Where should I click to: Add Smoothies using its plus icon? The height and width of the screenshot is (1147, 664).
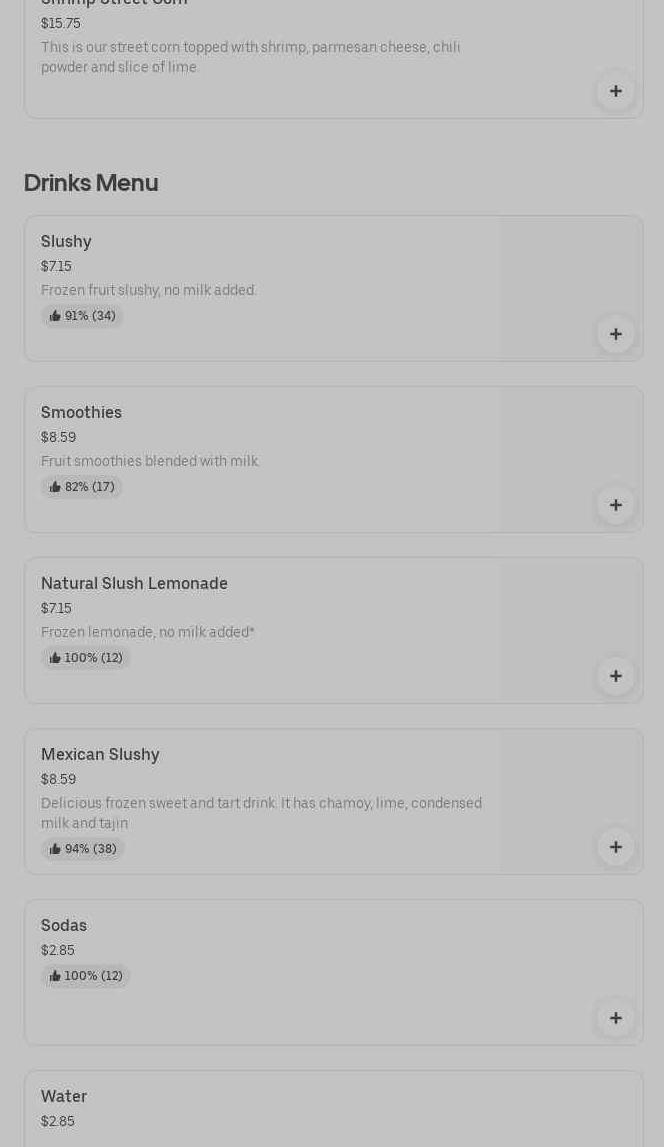[616, 505]
